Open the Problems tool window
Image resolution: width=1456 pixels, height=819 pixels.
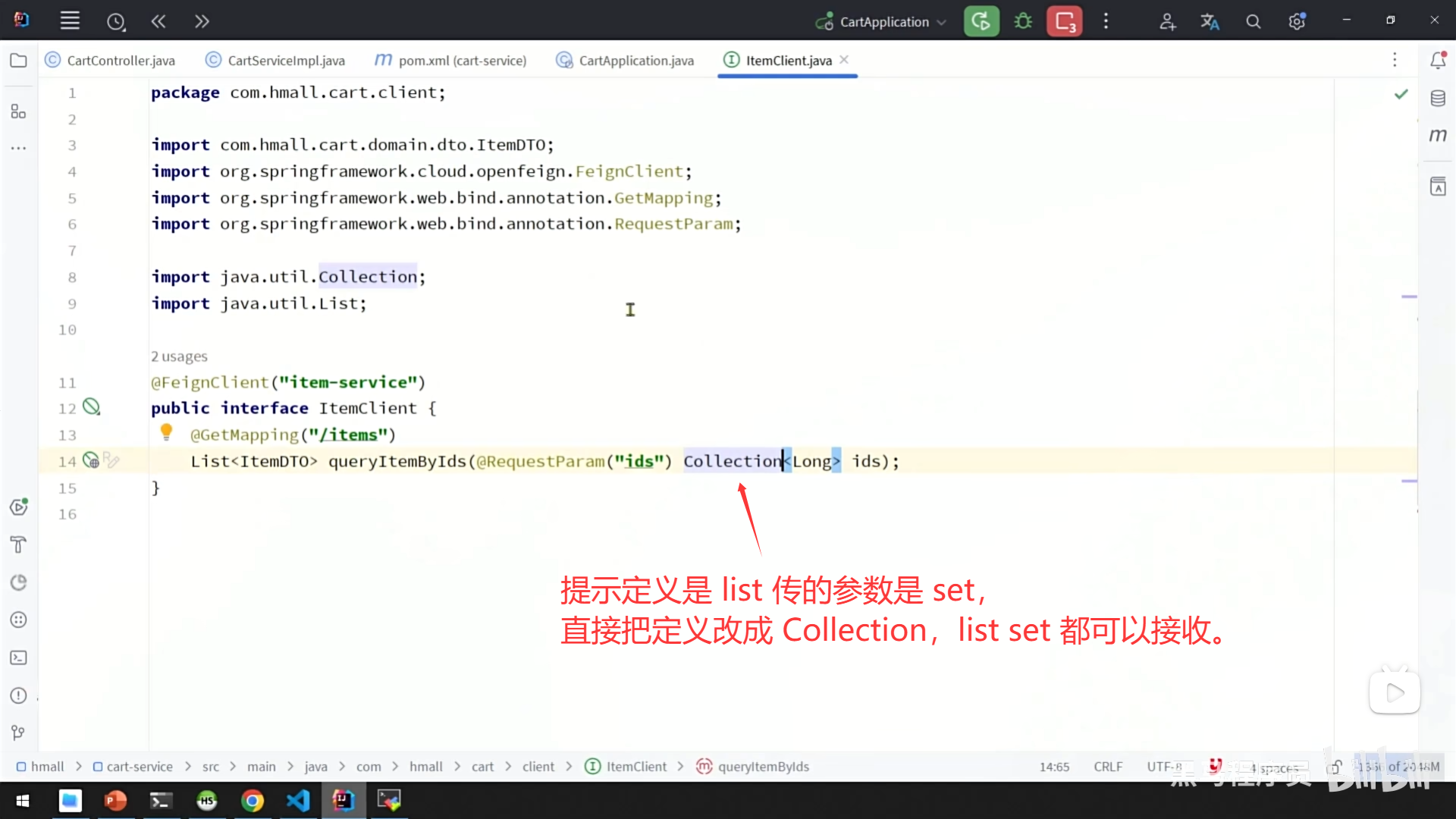(x=18, y=695)
